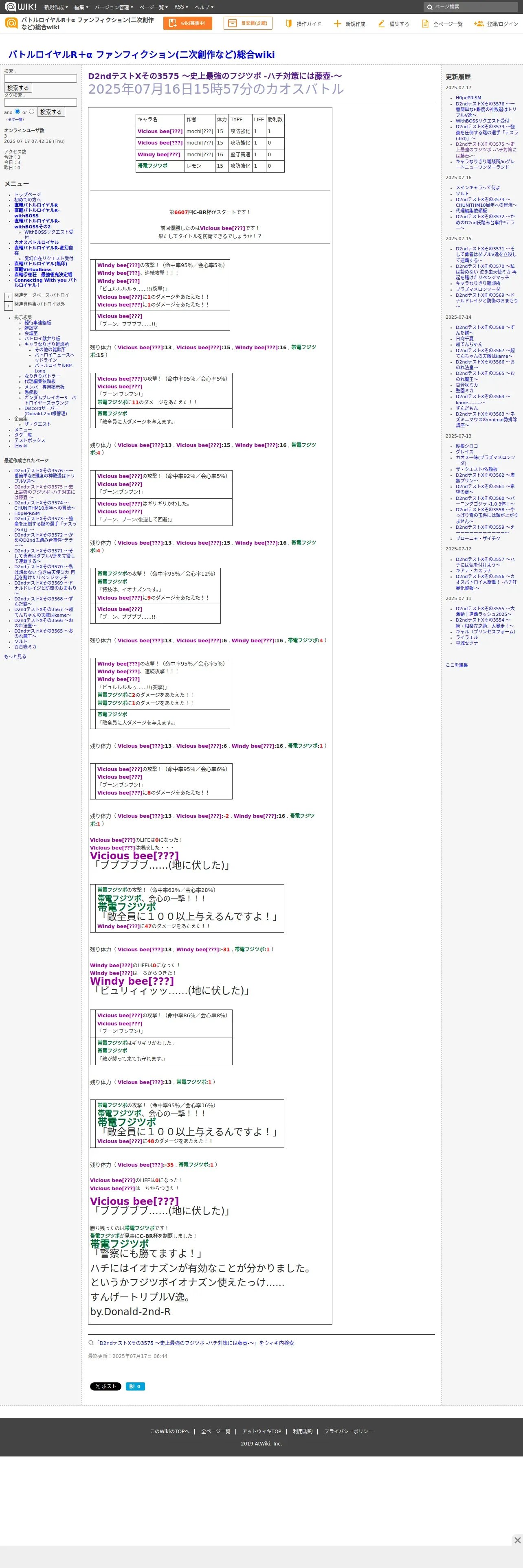The width and height of the screenshot is (523, 1568).
Task: Open the ヘルプ dropdown menu
Action: coord(204,7)
